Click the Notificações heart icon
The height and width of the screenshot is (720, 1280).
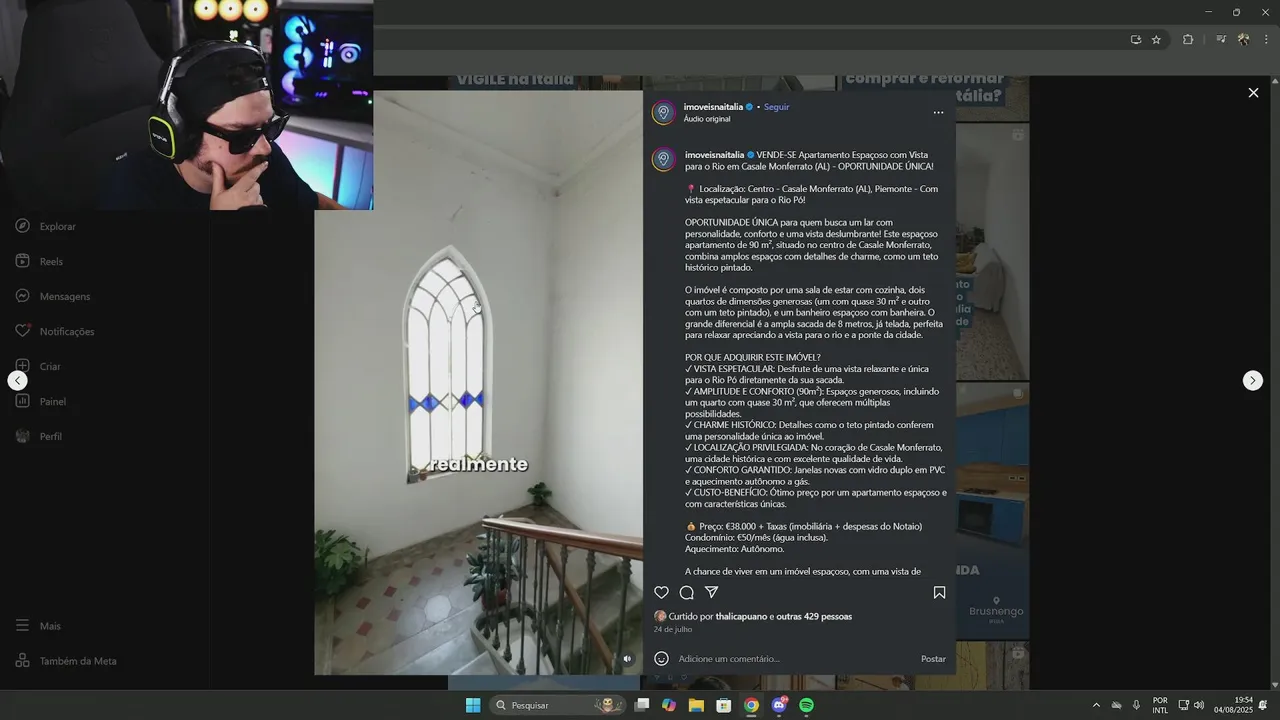coord(23,331)
